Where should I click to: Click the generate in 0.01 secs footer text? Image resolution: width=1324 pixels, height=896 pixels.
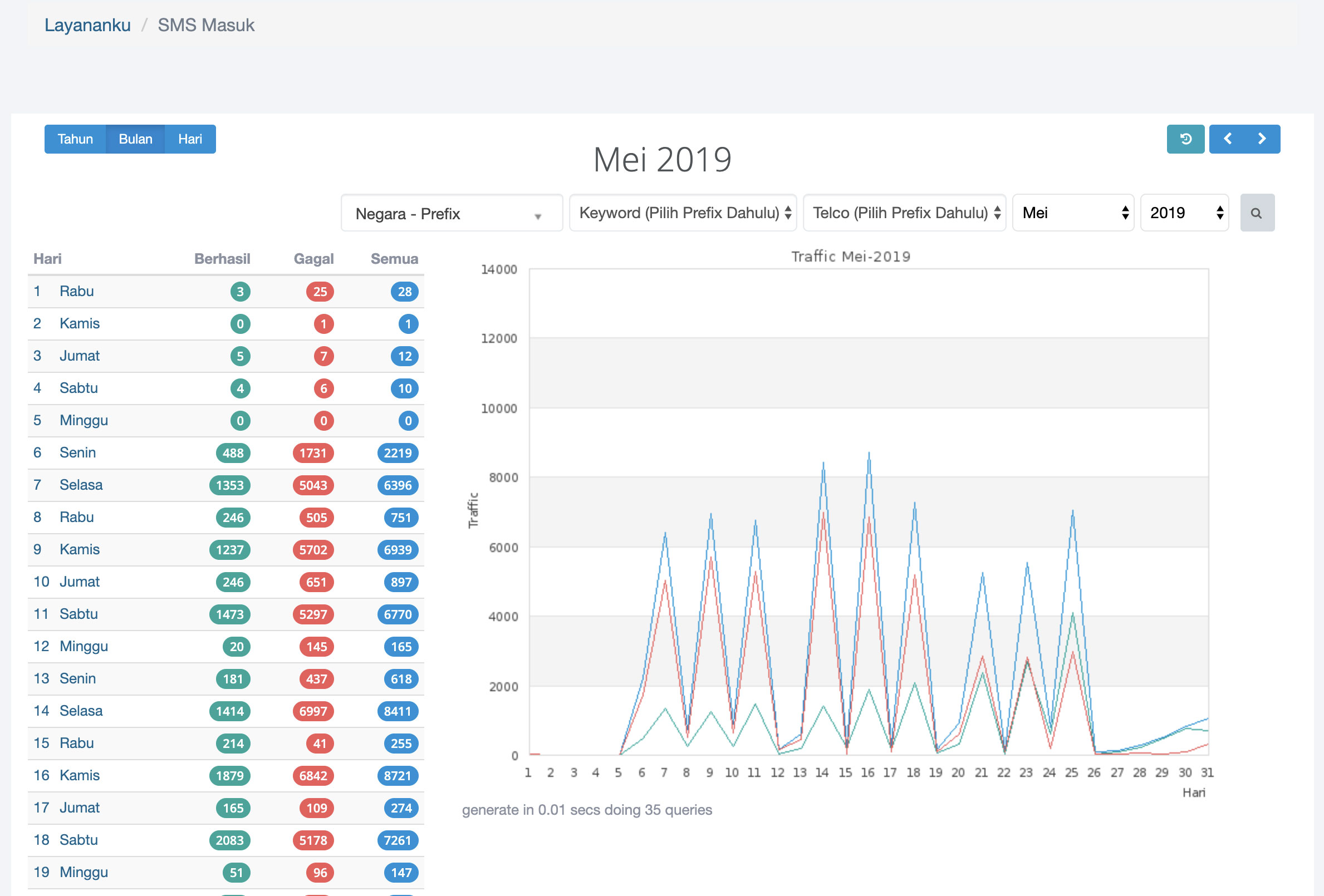pos(587,810)
